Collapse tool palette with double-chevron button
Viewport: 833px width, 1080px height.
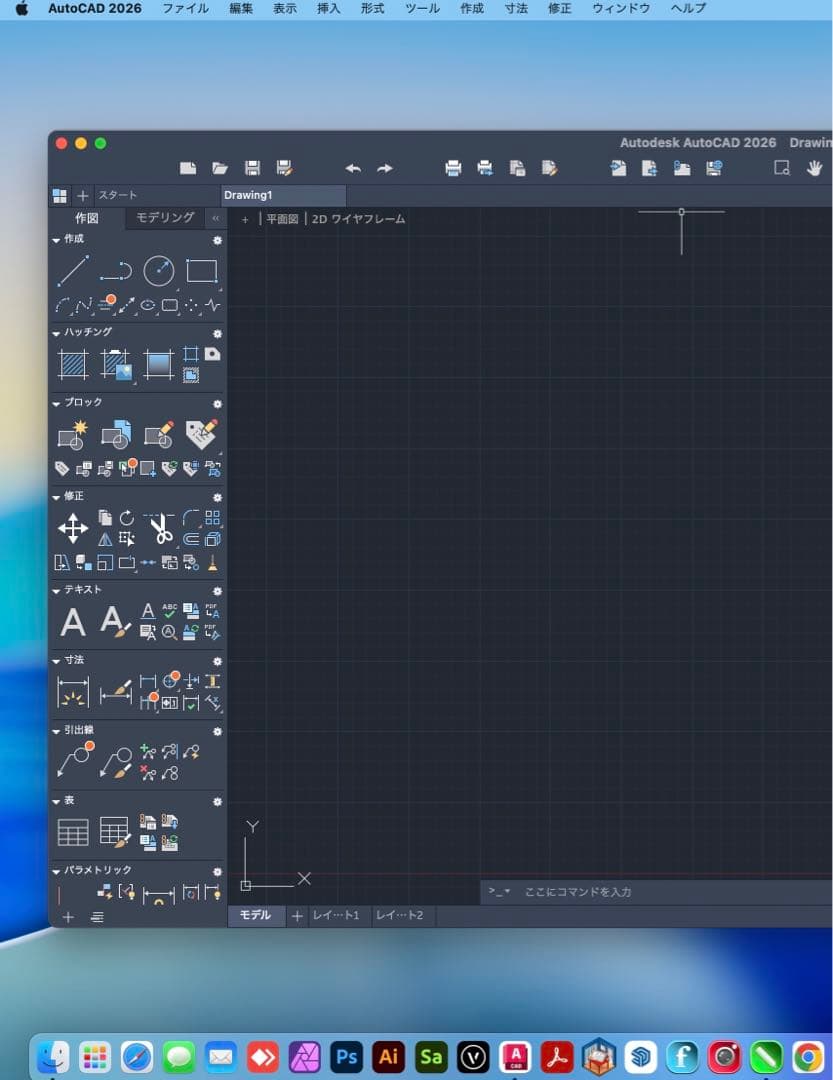click(215, 218)
